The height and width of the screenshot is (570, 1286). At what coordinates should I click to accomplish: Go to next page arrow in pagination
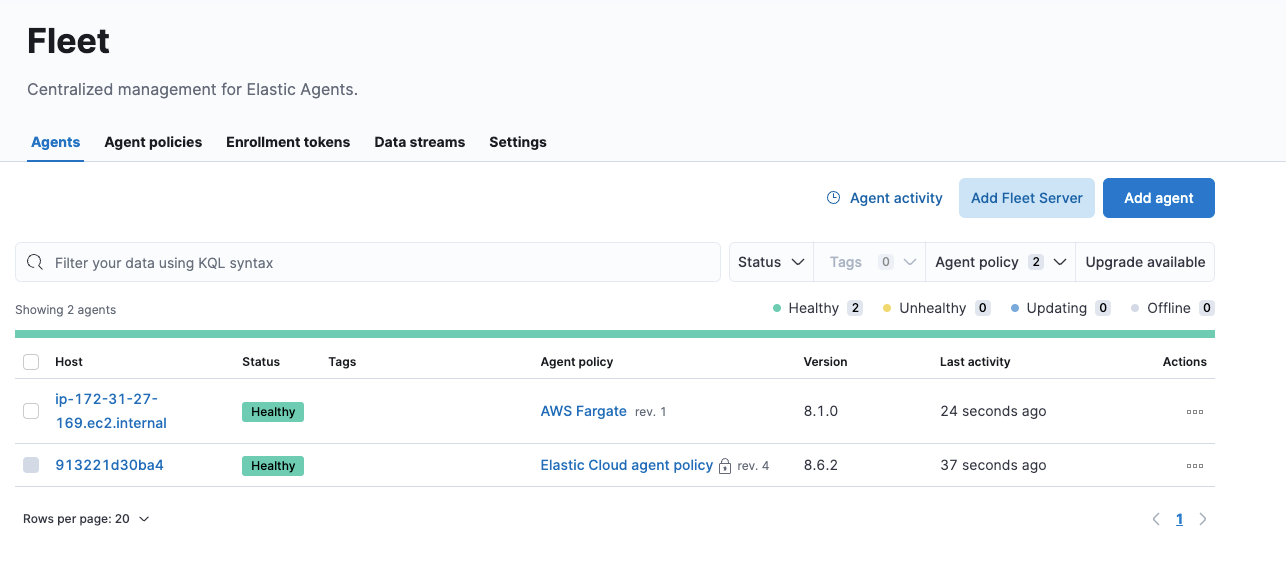1203,519
